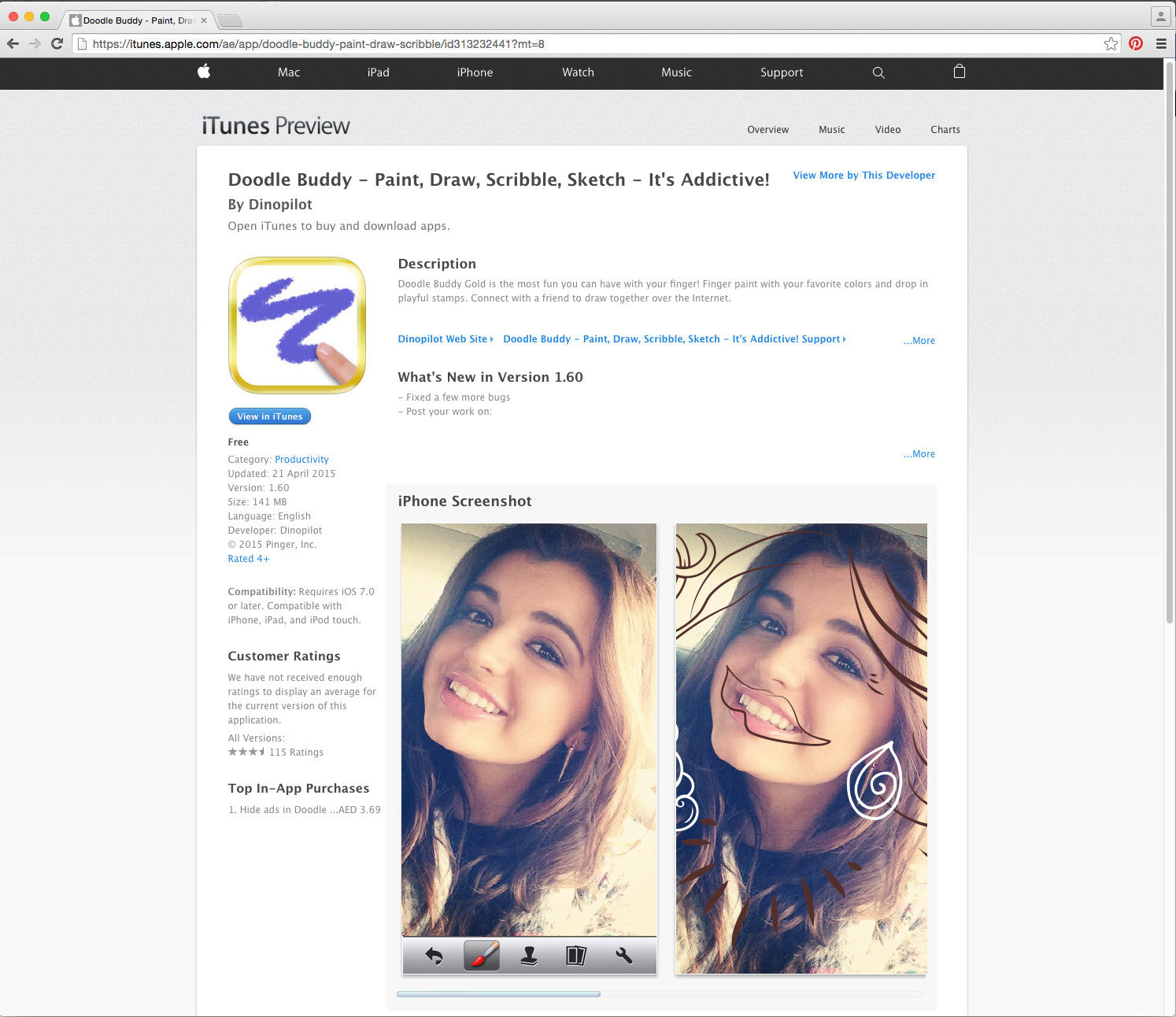Click View More by This Developer
Viewport: 1176px width, 1017px height.
pos(864,176)
